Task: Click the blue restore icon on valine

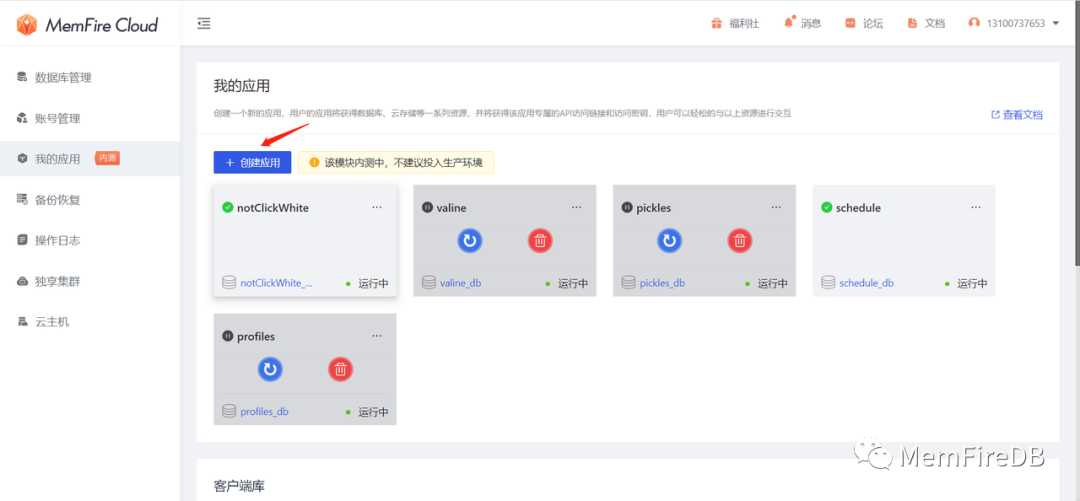Action: [470, 241]
